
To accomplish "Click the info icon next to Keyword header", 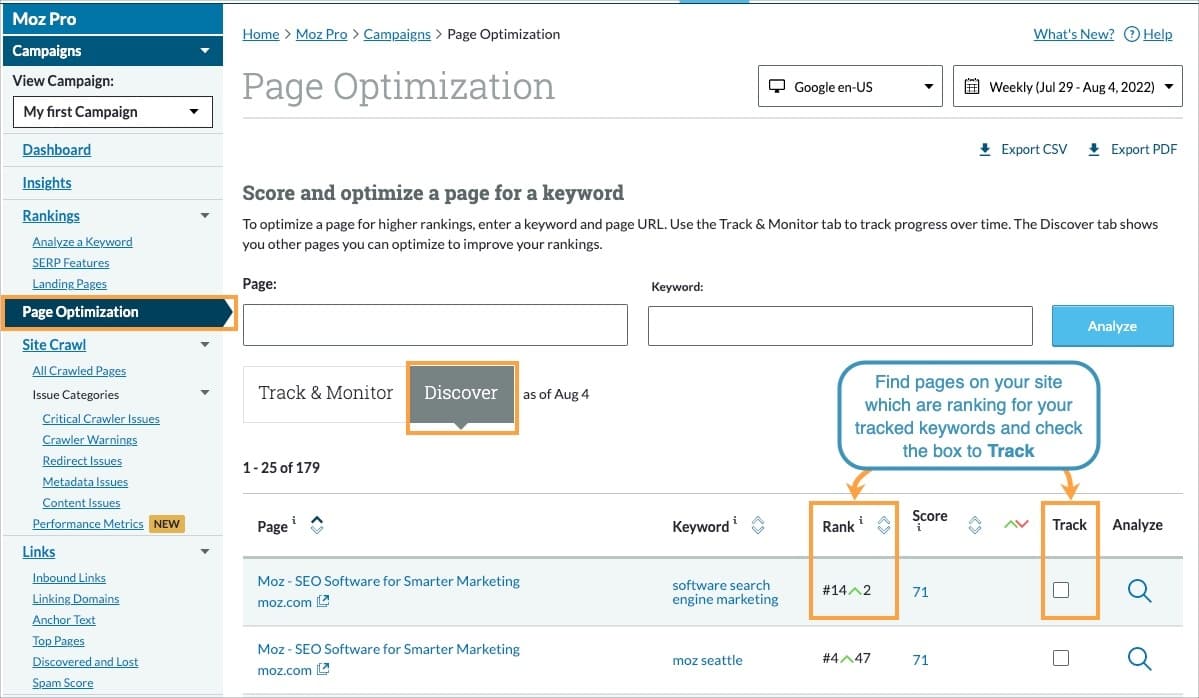I will (736, 519).
